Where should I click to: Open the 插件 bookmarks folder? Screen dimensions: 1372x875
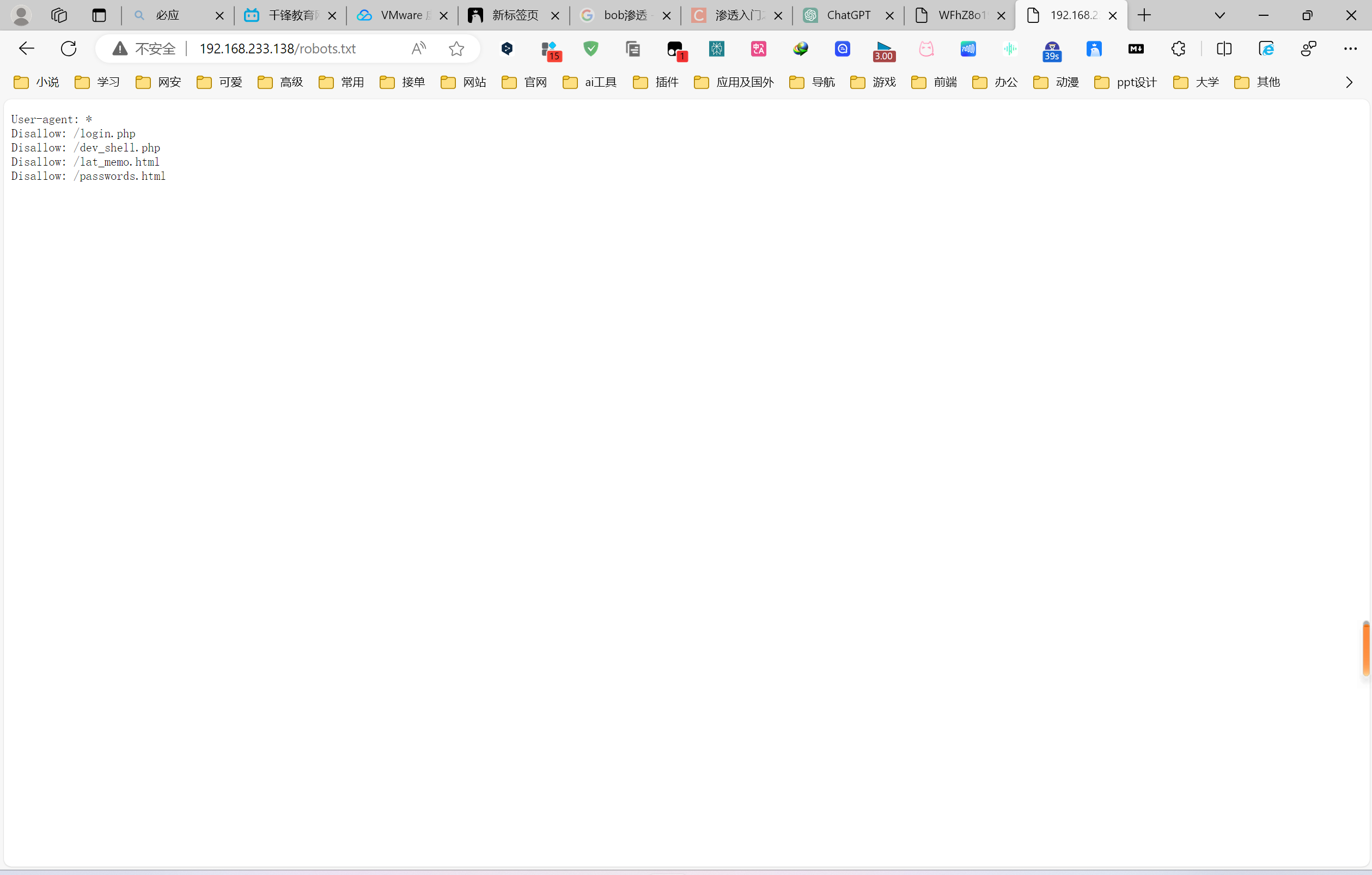656,83
